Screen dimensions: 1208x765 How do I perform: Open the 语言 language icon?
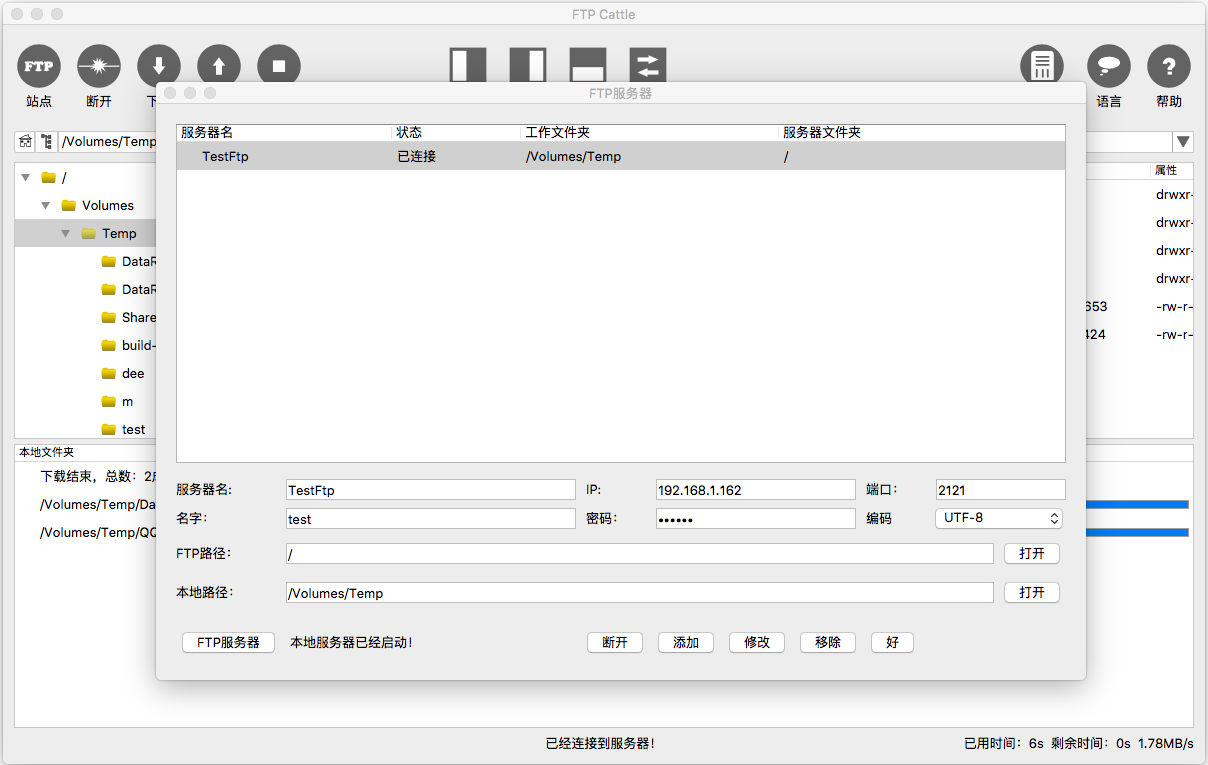pos(1109,66)
